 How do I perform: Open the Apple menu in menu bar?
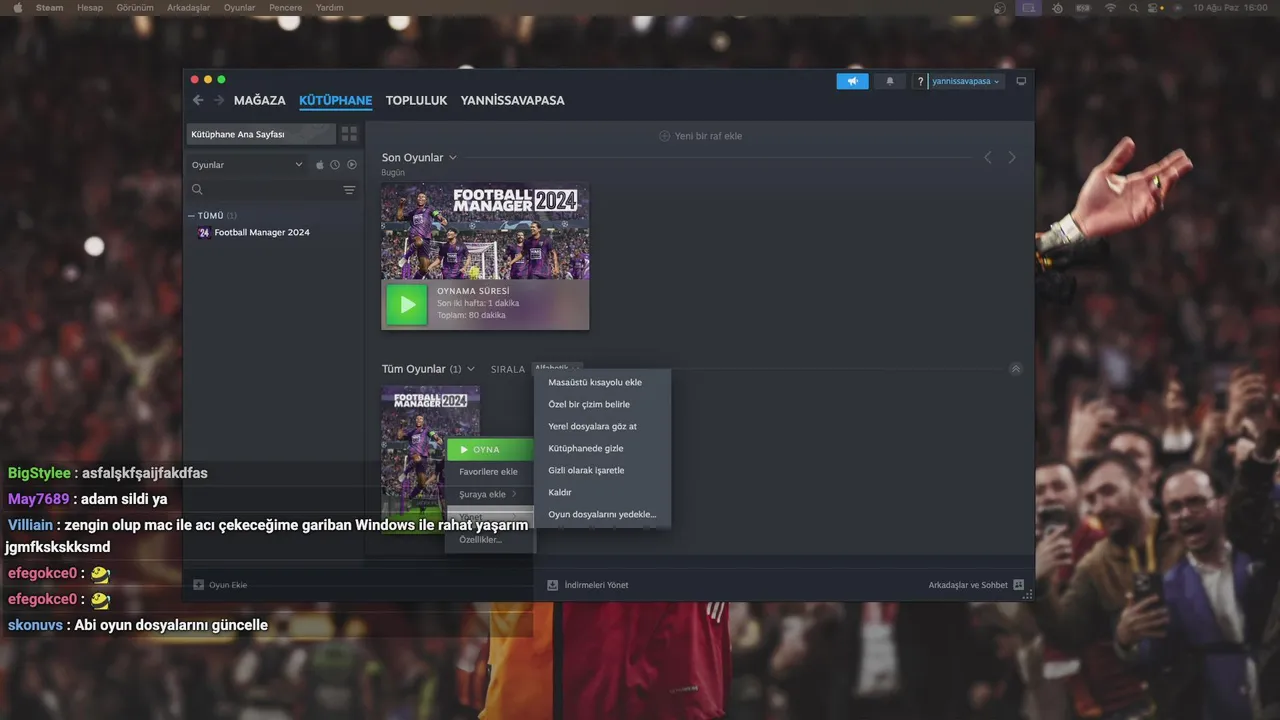pyautogui.click(x=17, y=8)
